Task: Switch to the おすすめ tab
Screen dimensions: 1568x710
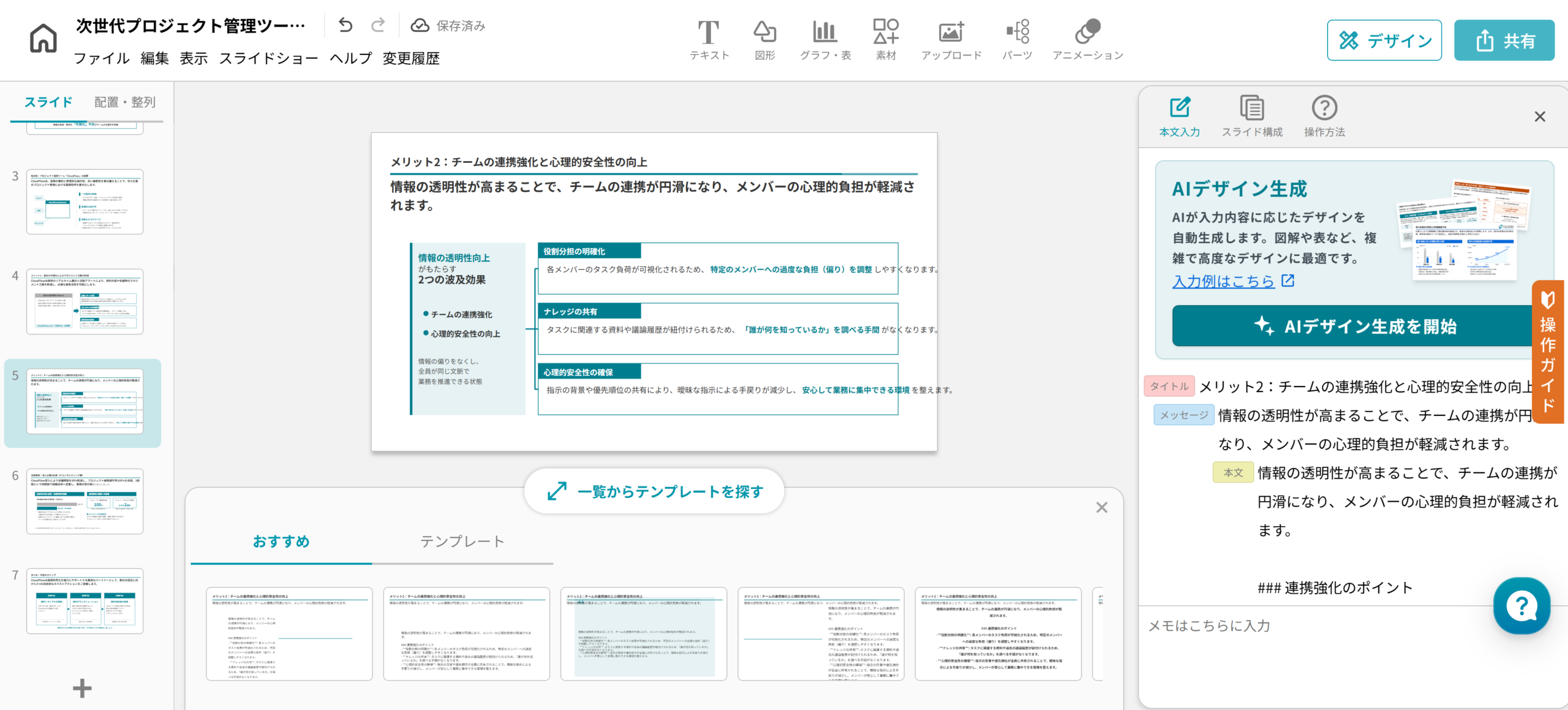Action: (x=281, y=542)
